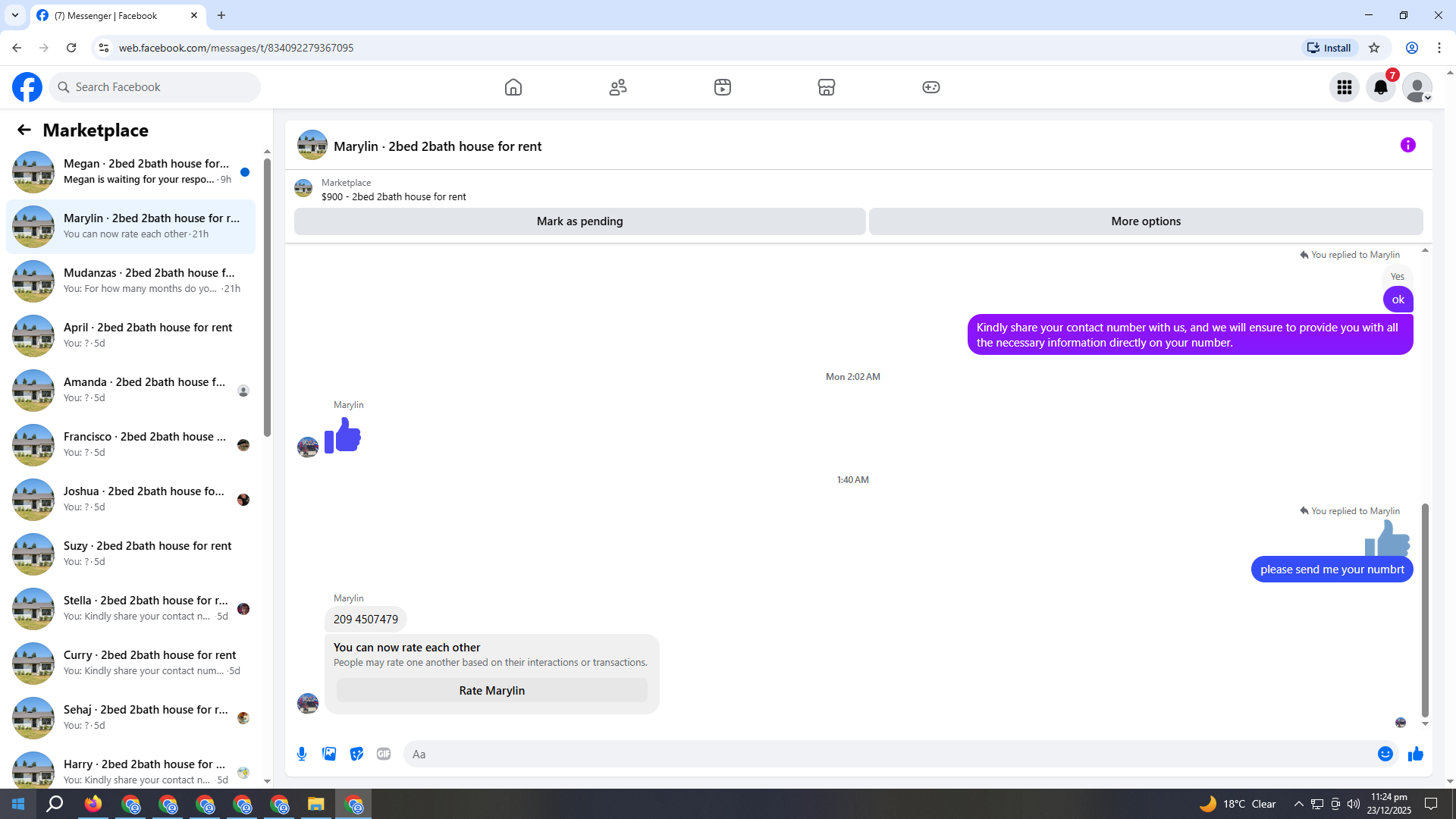Expand Windows system tray hidden icons
The width and height of the screenshot is (1456, 819).
point(1298,804)
